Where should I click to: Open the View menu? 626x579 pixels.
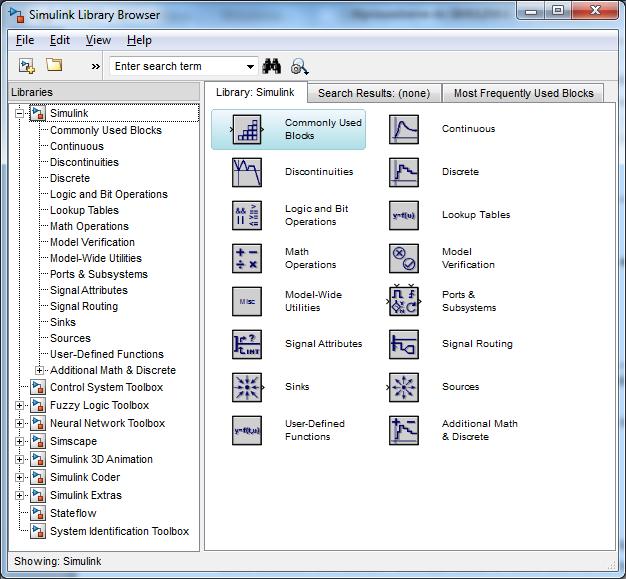tap(98, 40)
